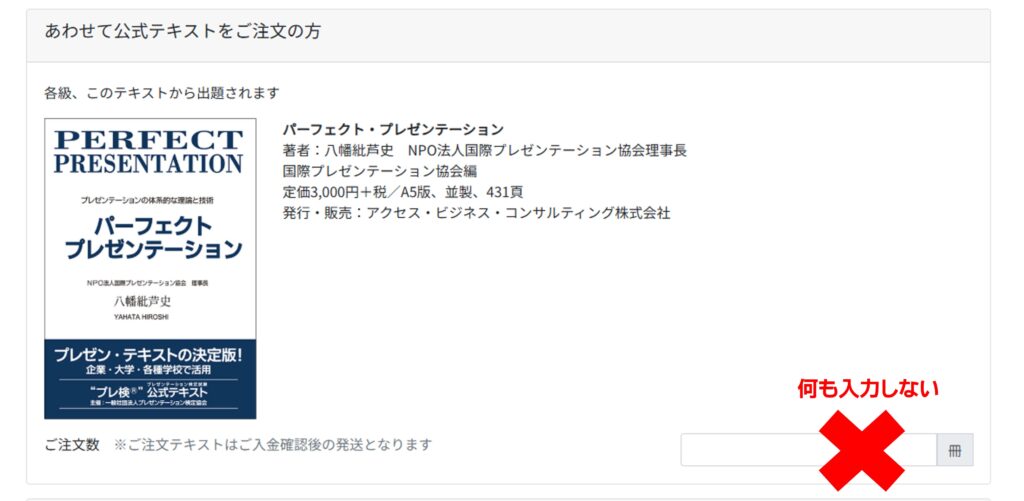Click the 各級、このテキストから出題されます text

coord(162,93)
